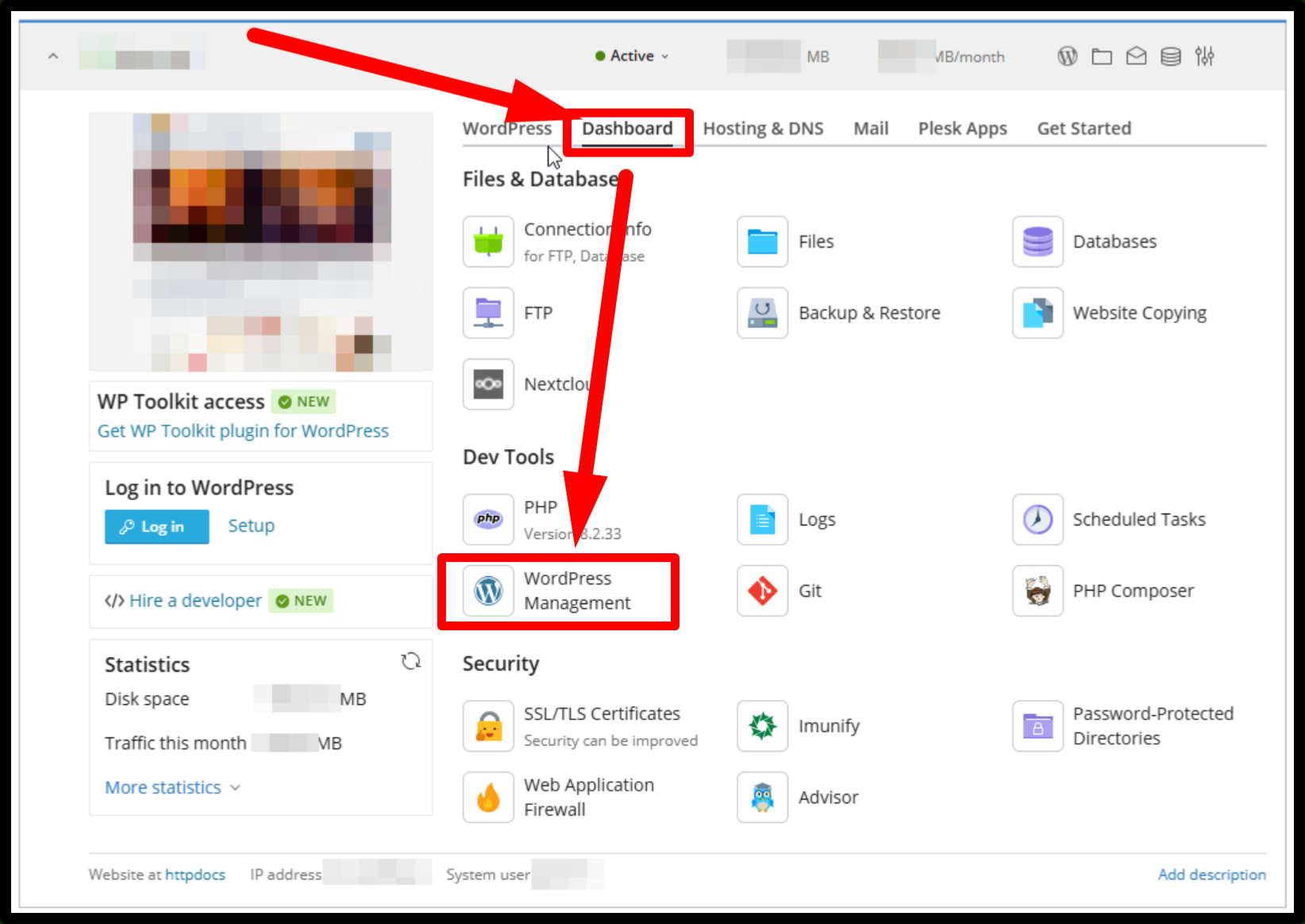Viewport: 1305px width, 924px height.
Task: Refresh the Statistics panel
Action: coord(410,661)
